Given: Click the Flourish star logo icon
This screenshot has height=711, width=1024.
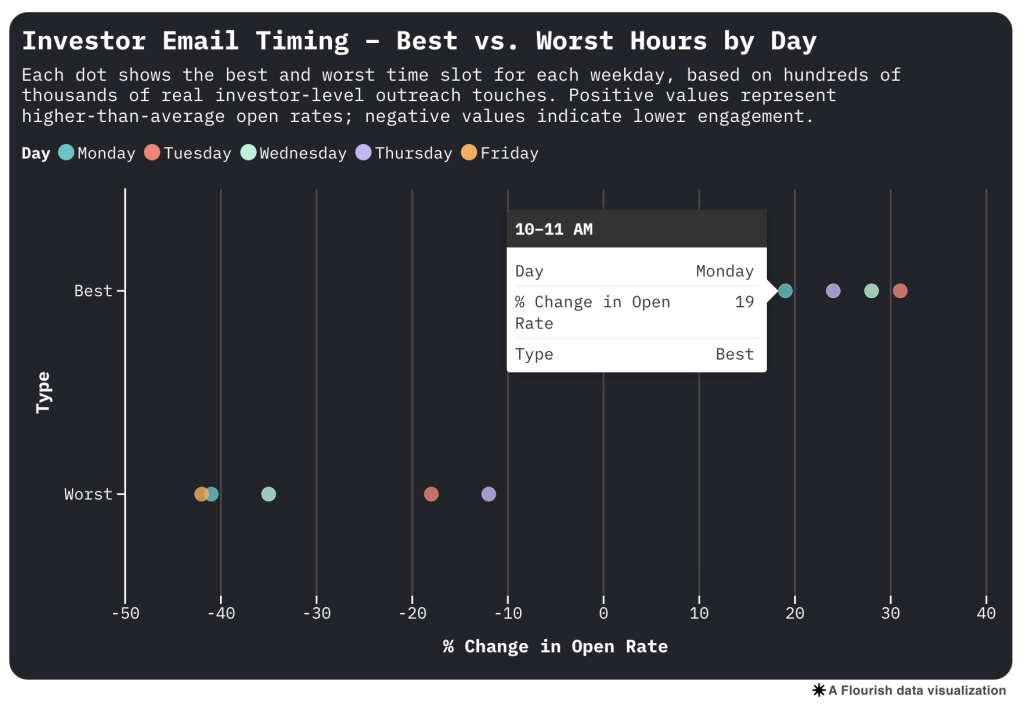Looking at the screenshot, I should [x=818, y=690].
